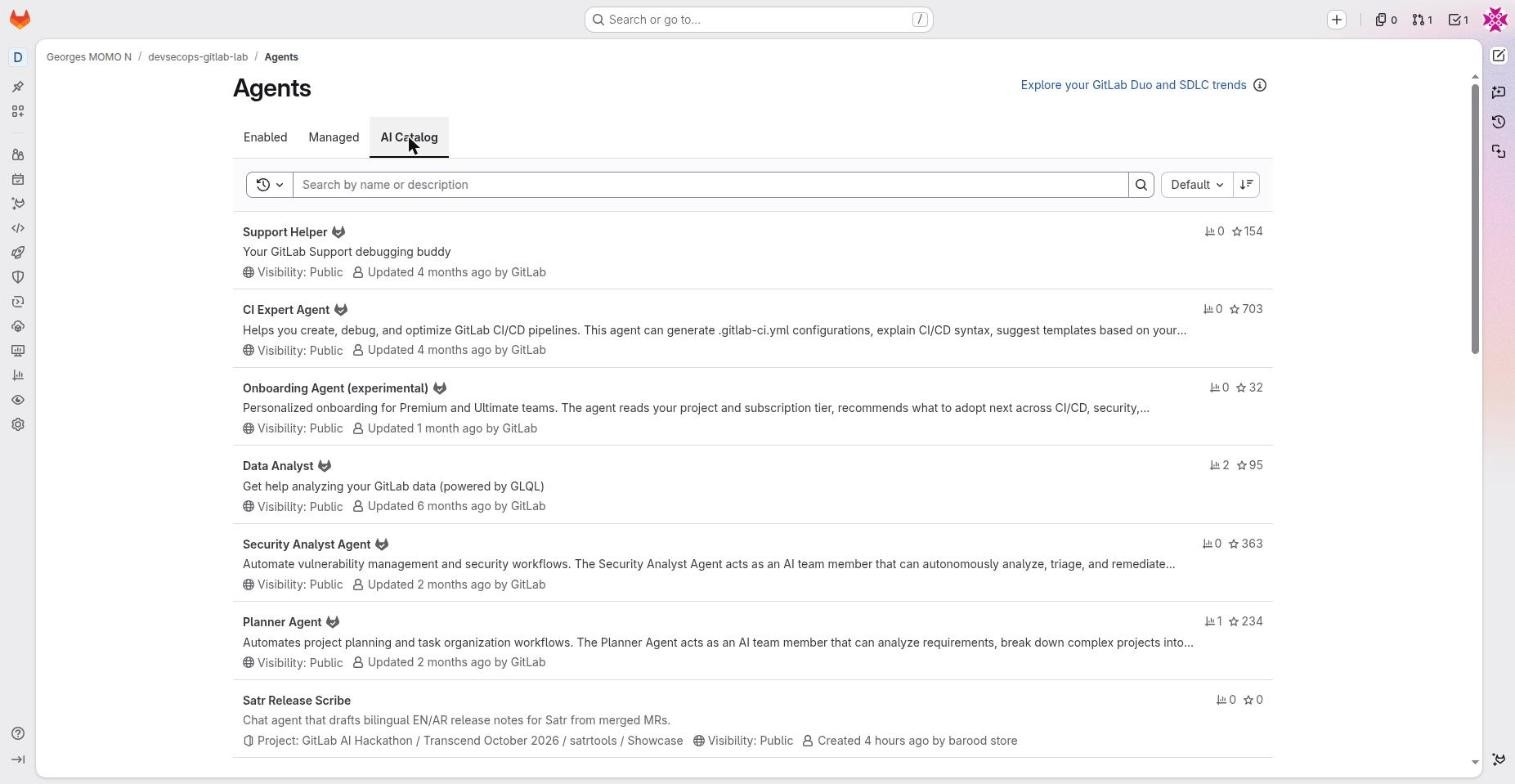
Task: Open the Planner Agent entry
Action: coord(282,622)
